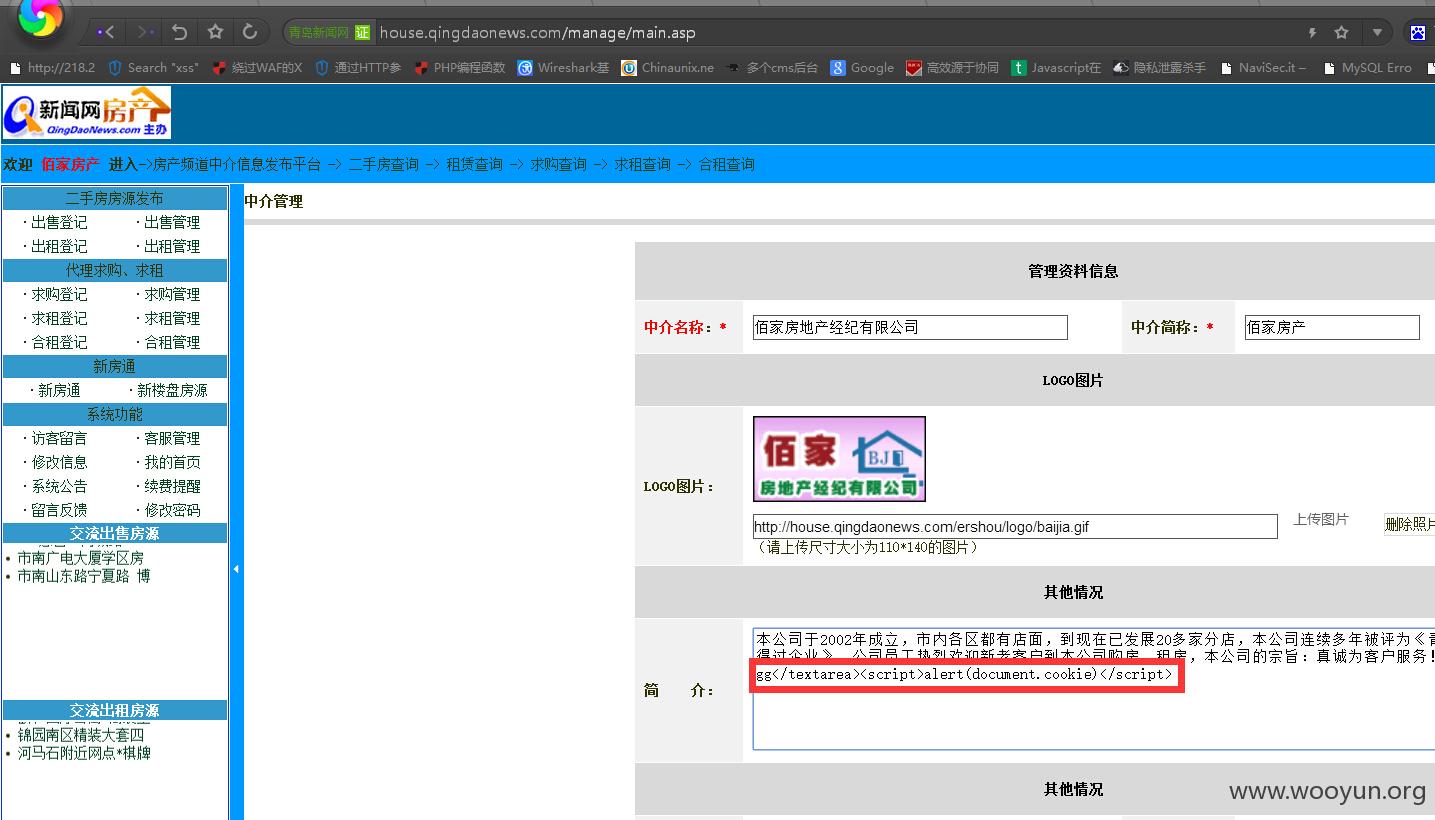This screenshot has width=1435, height=820.
Task: Go to 求租查询 in top navigation
Action: pyautogui.click(x=642, y=164)
